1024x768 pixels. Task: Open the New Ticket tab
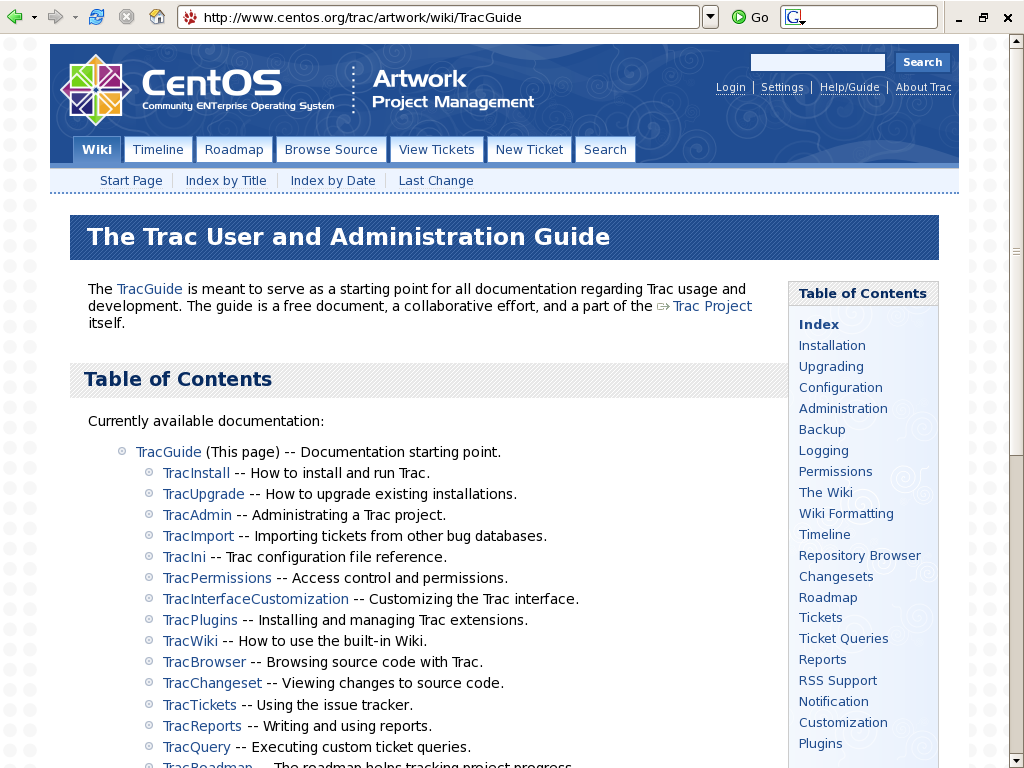pyautogui.click(x=529, y=150)
